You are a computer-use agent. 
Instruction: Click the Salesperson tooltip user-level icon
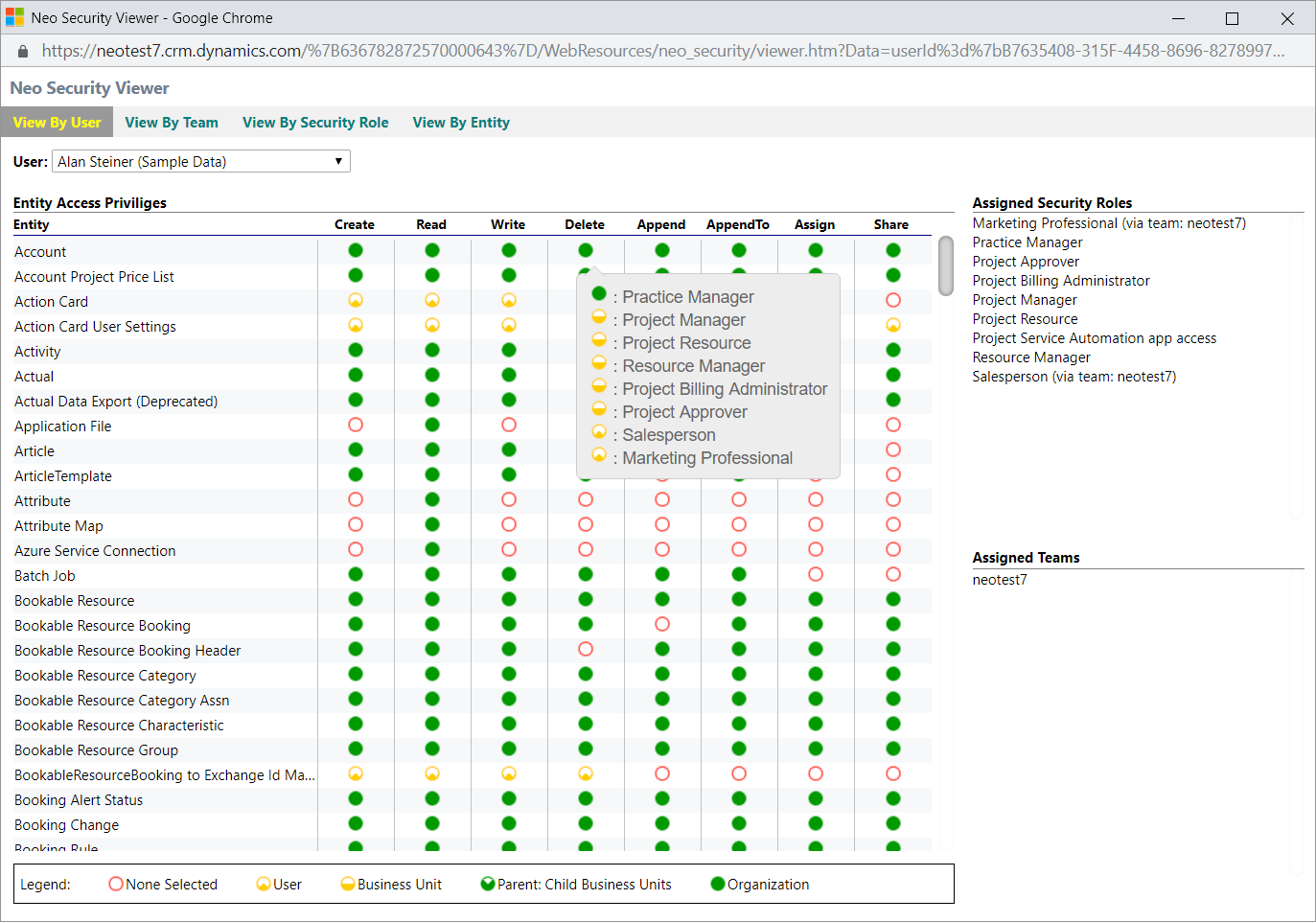point(599,431)
